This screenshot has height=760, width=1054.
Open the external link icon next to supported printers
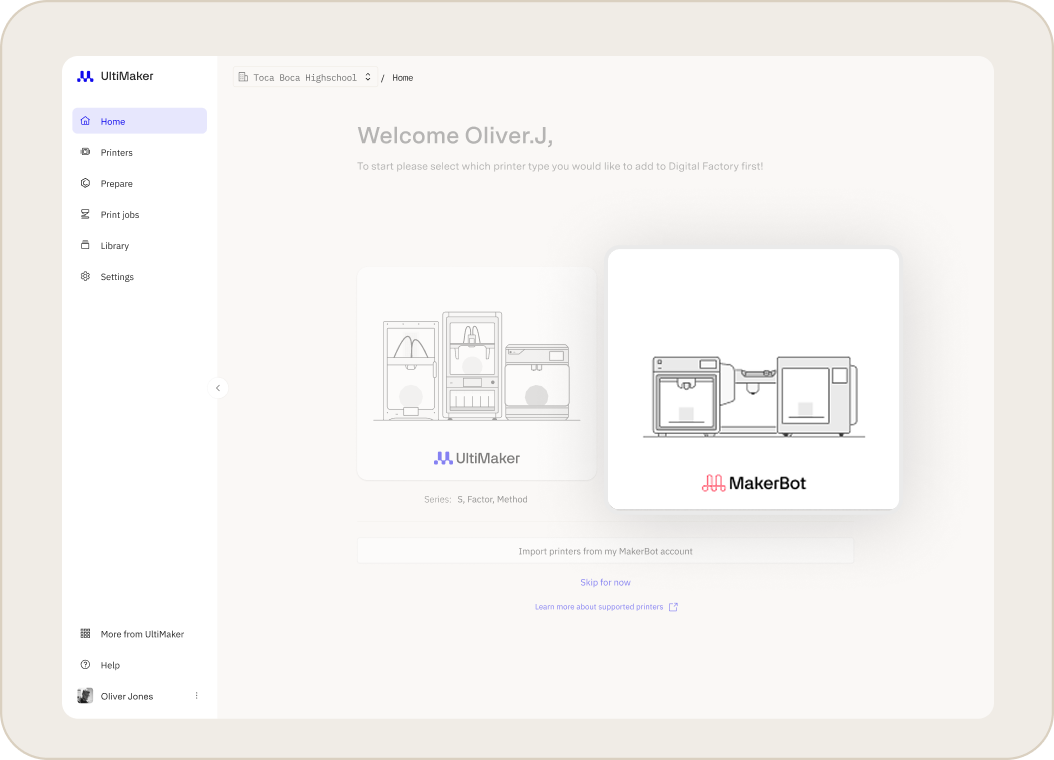[673, 606]
